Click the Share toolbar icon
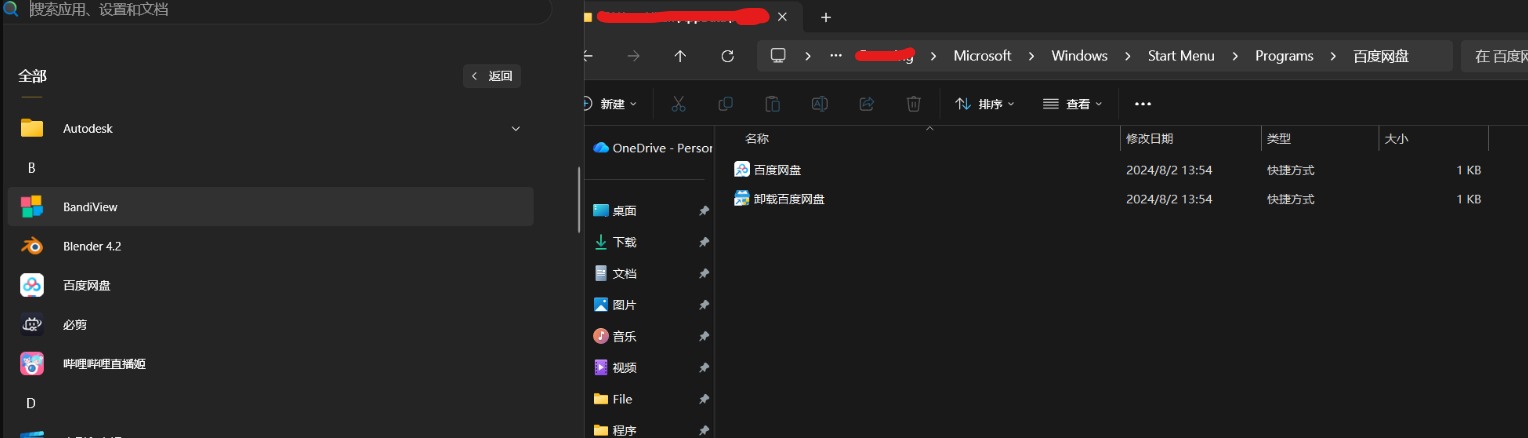The height and width of the screenshot is (438, 1528). coord(867,104)
